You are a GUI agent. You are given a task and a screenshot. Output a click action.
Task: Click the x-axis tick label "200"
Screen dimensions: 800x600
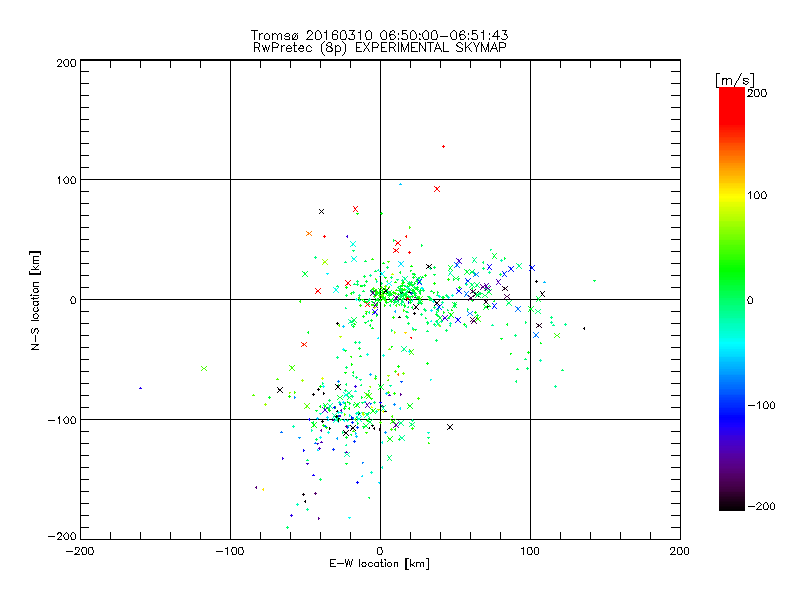(x=680, y=551)
